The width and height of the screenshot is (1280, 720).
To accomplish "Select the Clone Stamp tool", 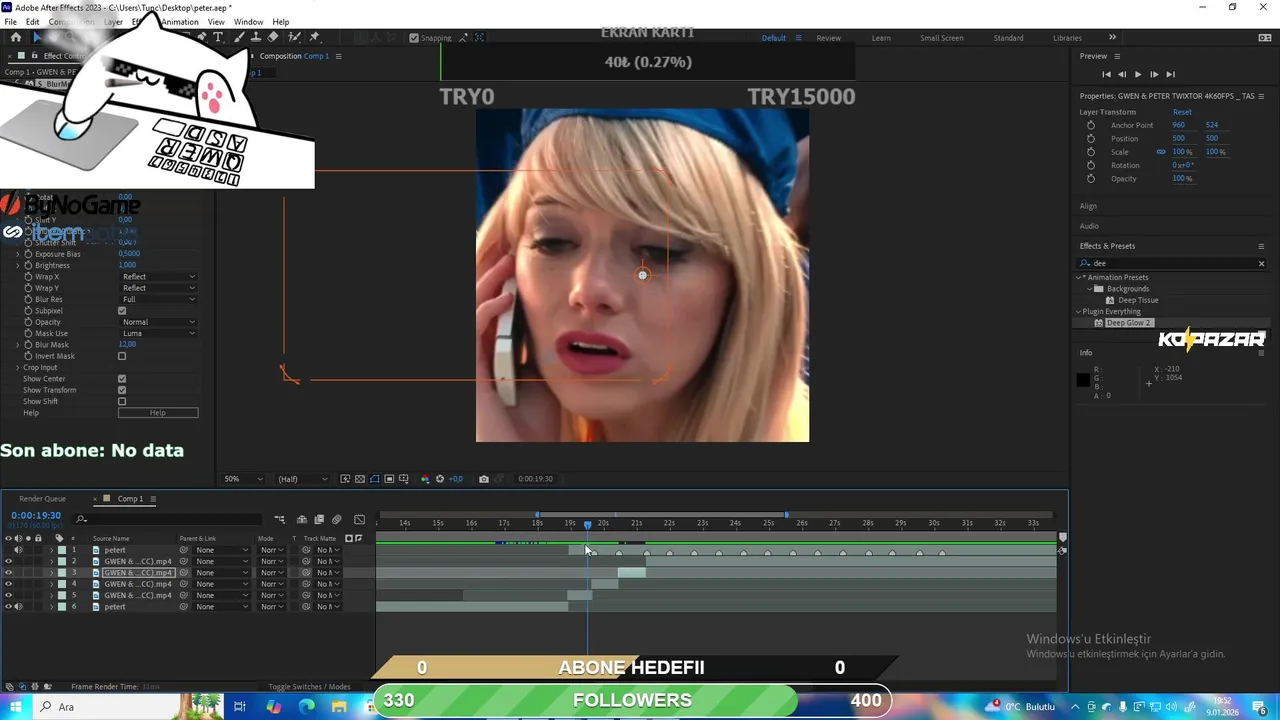I will (255, 37).
